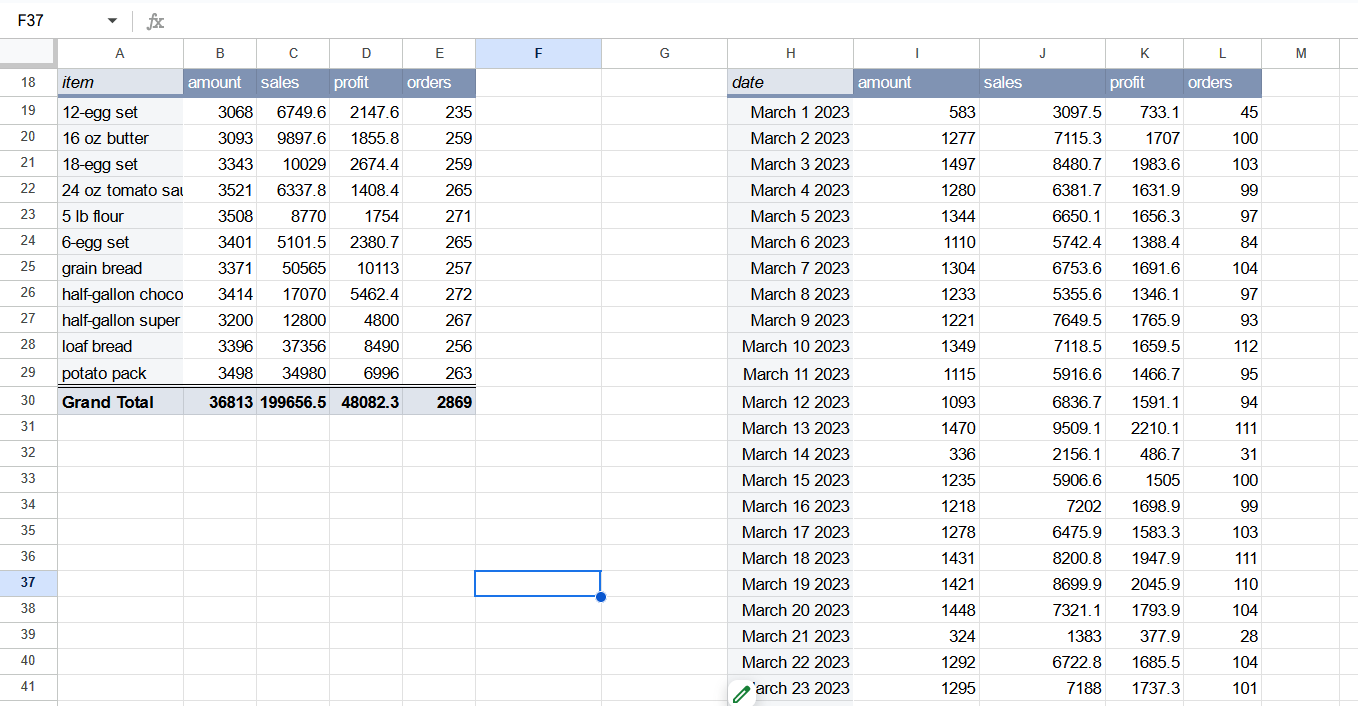The height and width of the screenshot is (706, 1358).
Task: Select the grain bread item cell
Action: tap(120, 268)
